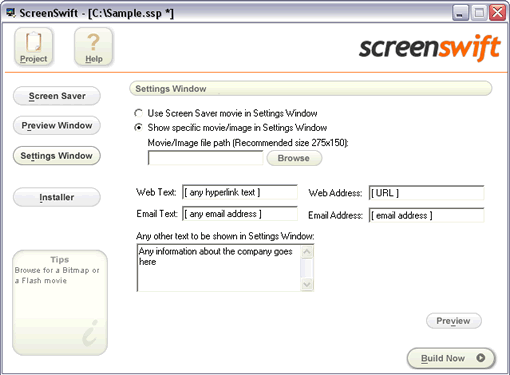510x375 pixels.
Task: Focus the Movie/Image file path field
Action: coord(206,158)
